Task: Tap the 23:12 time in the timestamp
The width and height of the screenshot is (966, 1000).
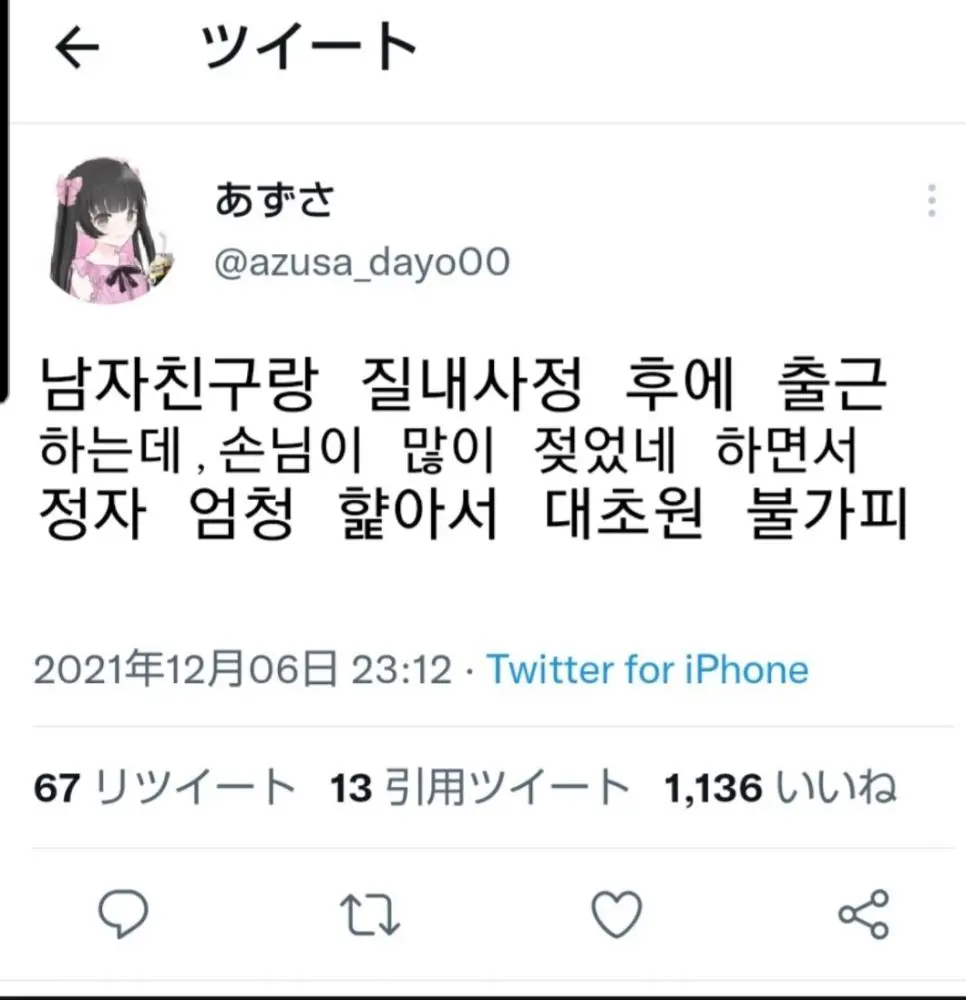Action: [401, 670]
